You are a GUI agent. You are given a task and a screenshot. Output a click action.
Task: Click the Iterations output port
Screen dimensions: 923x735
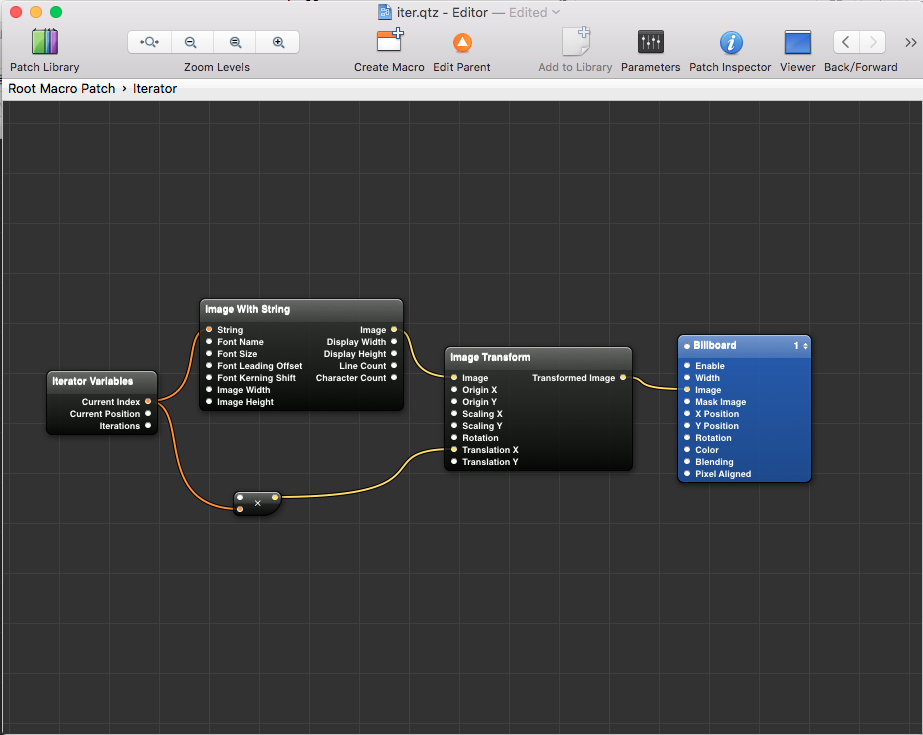(148, 425)
